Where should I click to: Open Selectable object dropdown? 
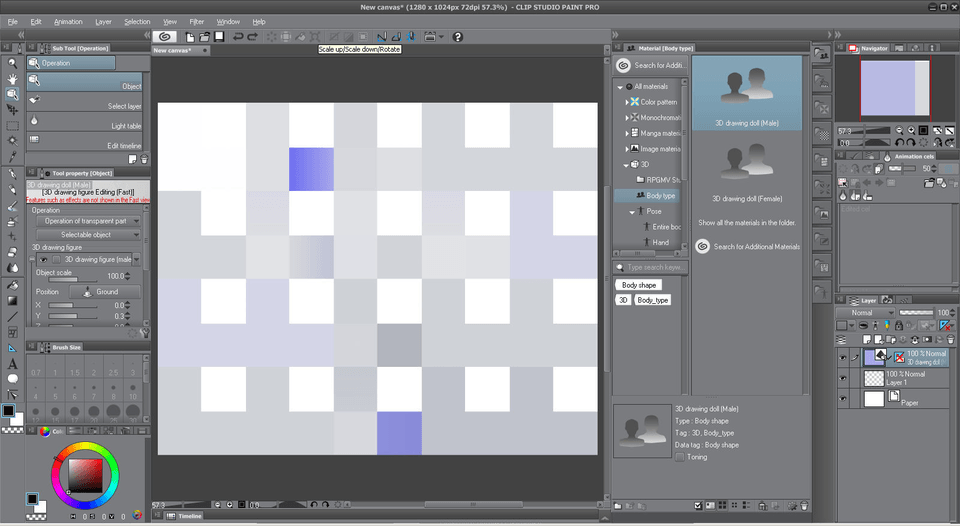(x=88, y=235)
